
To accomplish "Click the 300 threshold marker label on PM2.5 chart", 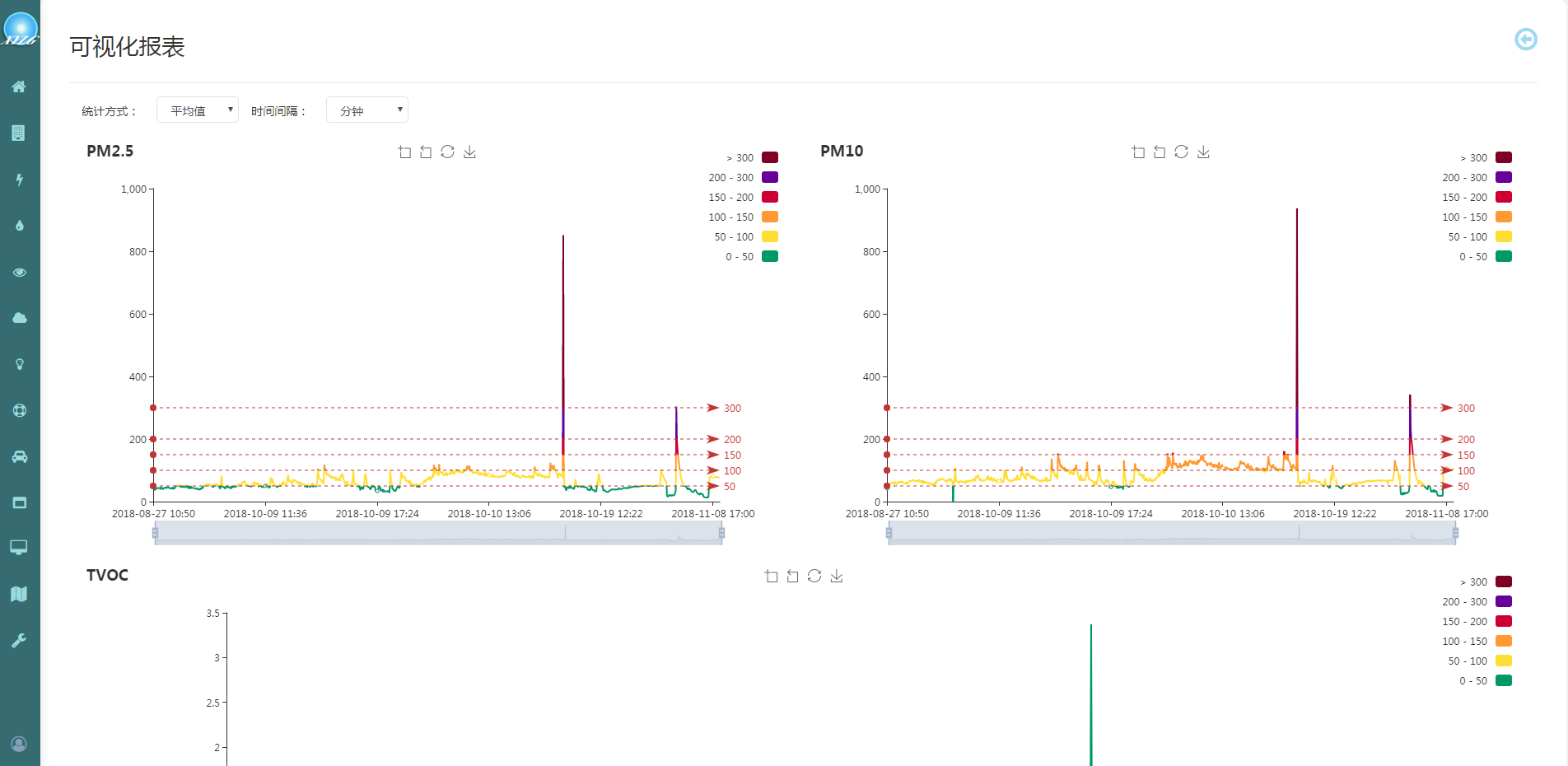I will [x=732, y=409].
